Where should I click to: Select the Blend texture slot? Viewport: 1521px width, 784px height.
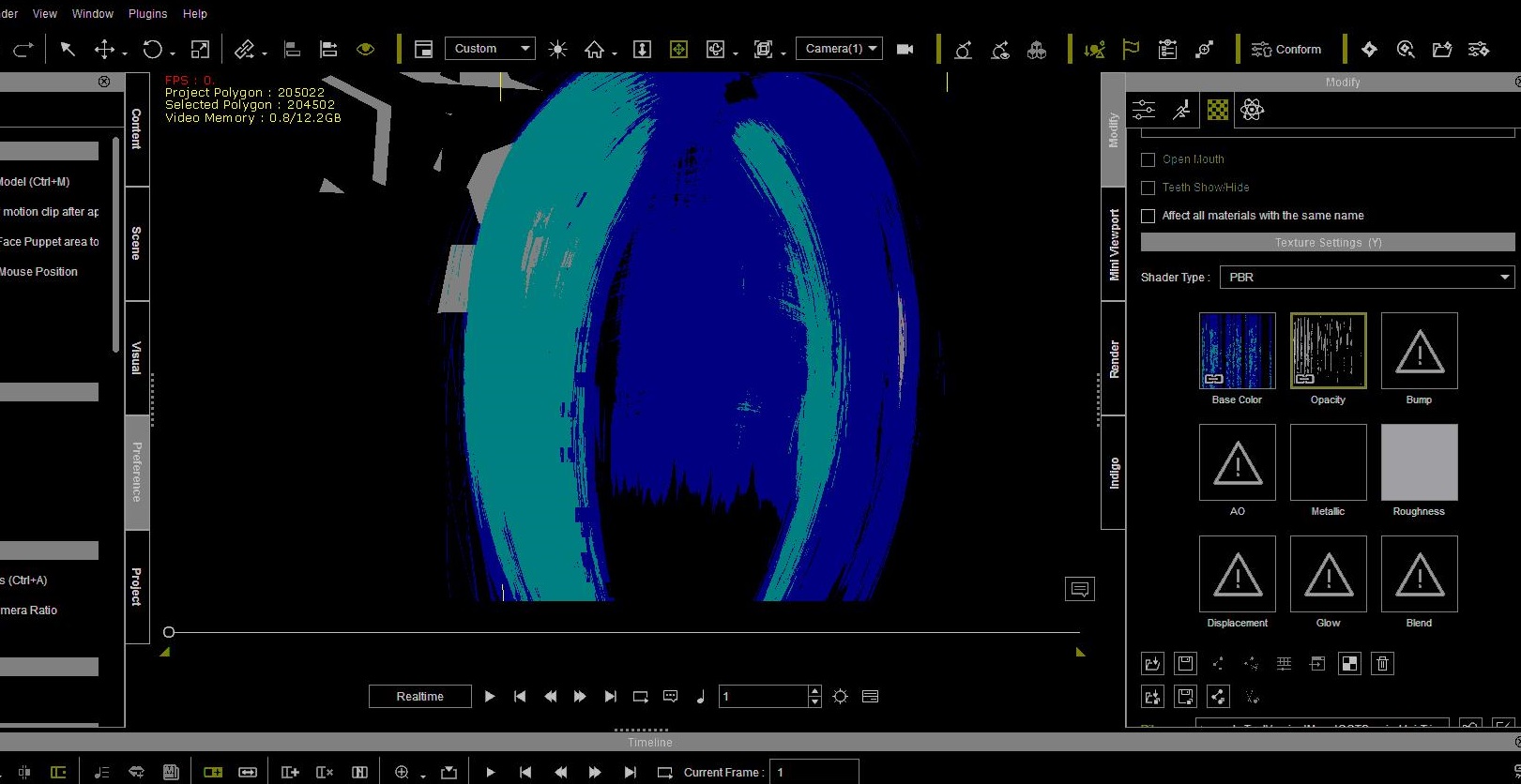pos(1420,574)
